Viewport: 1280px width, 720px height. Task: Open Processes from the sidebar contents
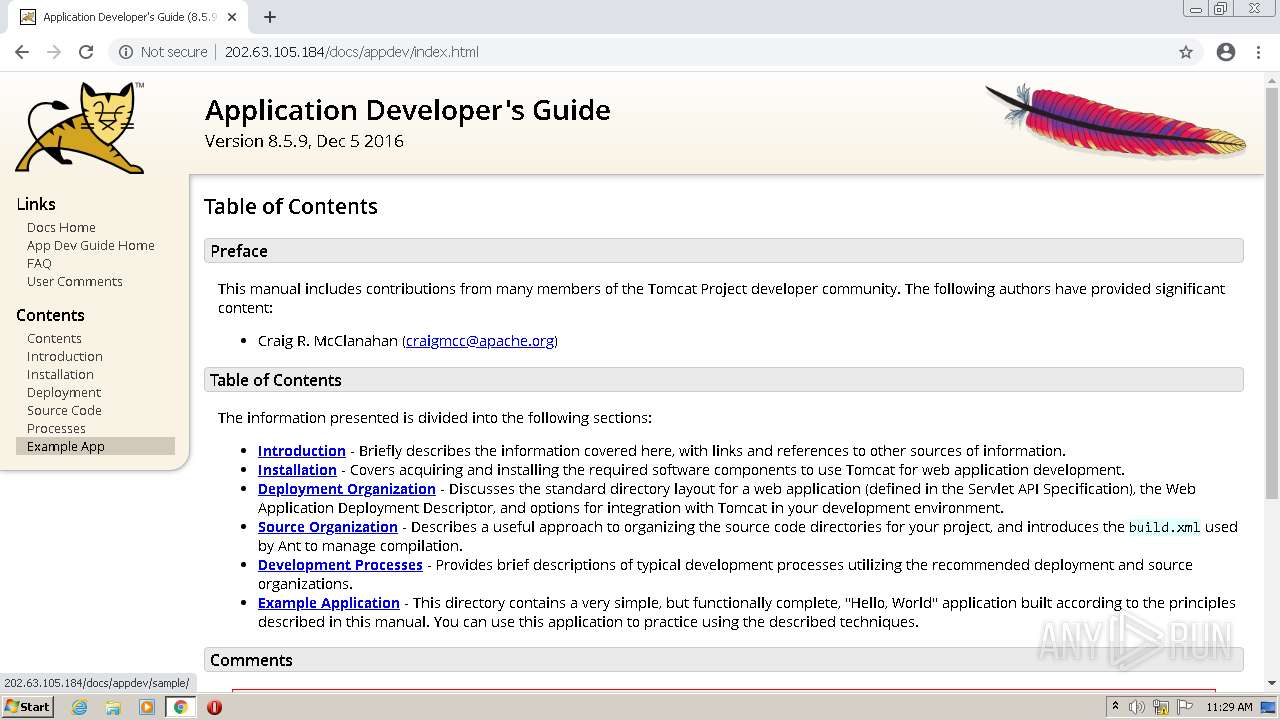tap(56, 428)
